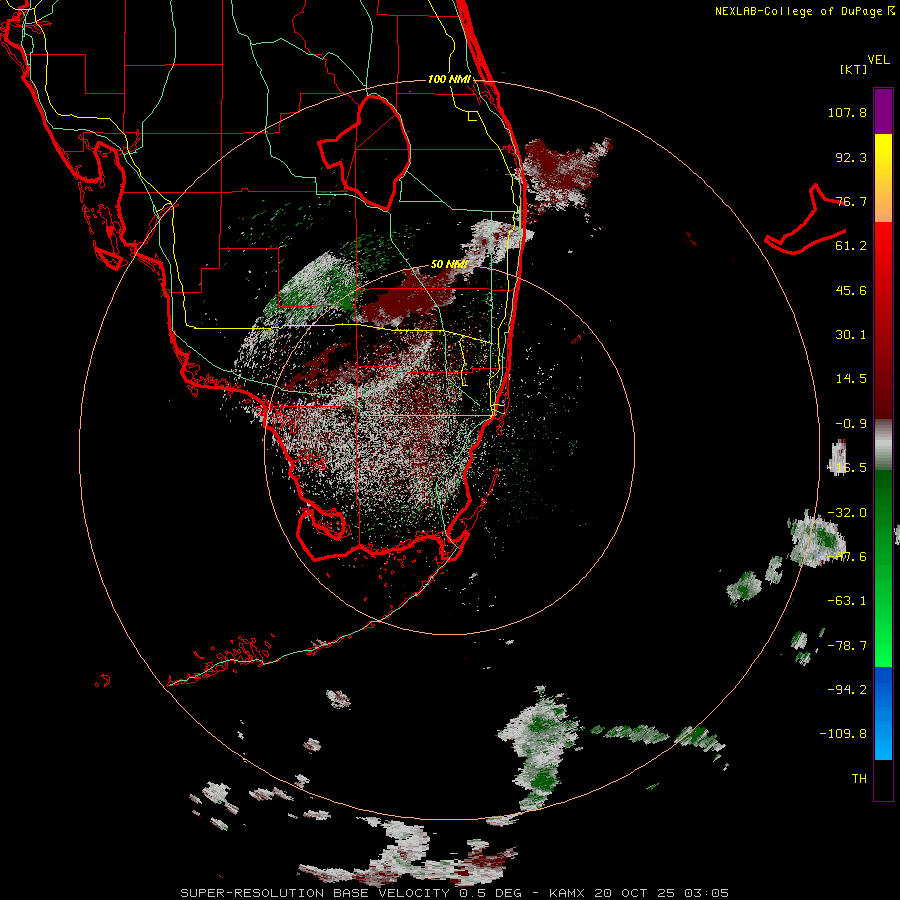Viewport: 900px width, 900px height.
Task: Click the 30.1 legend value
Action: [x=851, y=335]
